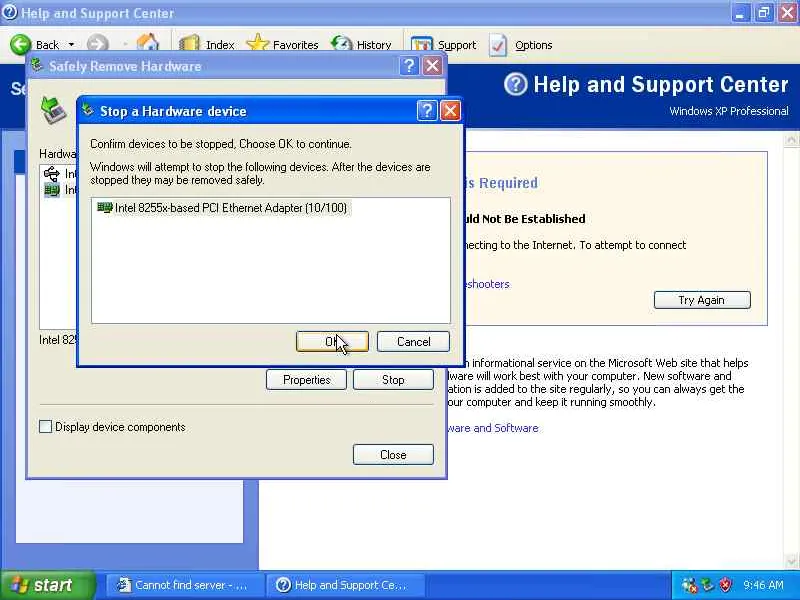Open Favorites with the star icon
The height and width of the screenshot is (600, 800).
click(x=282, y=44)
